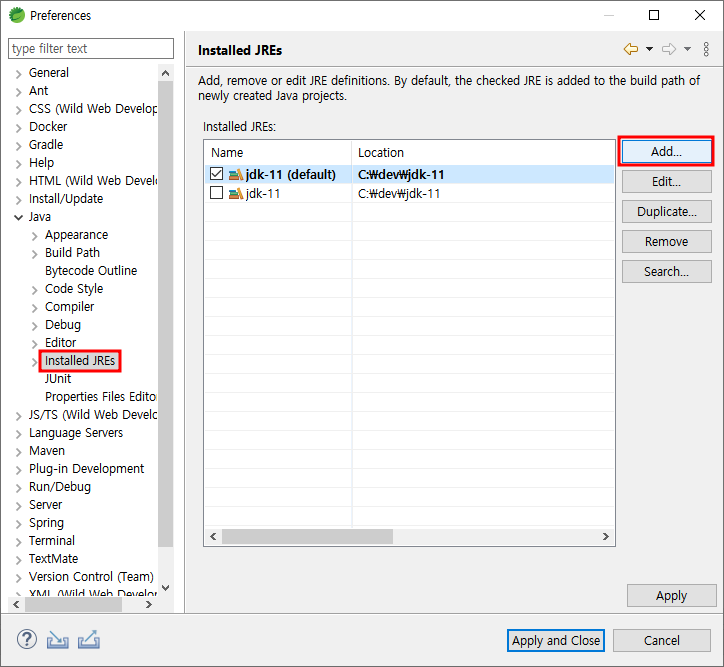
Task: Click the Remove button
Action: pyautogui.click(x=666, y=241)
